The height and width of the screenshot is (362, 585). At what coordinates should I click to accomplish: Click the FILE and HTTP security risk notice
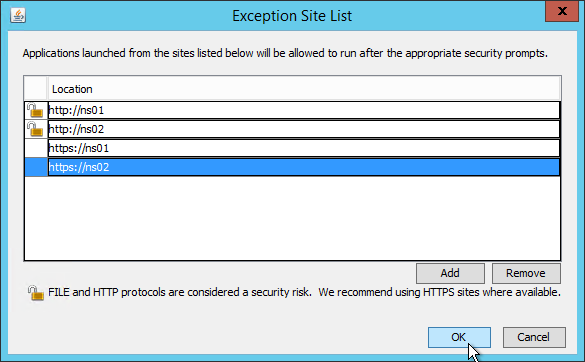304,292
